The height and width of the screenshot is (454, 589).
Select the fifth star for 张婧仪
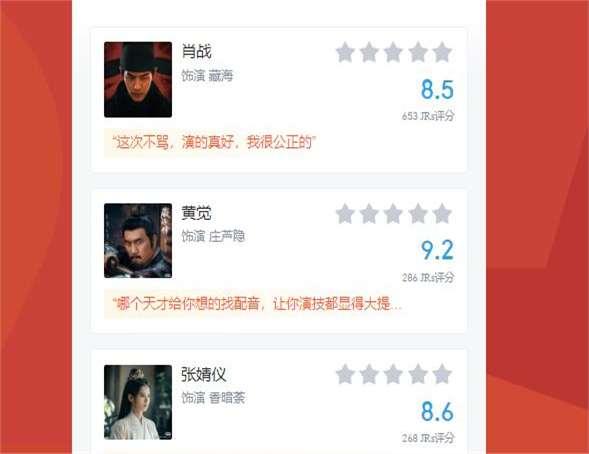tap(442, 374)
